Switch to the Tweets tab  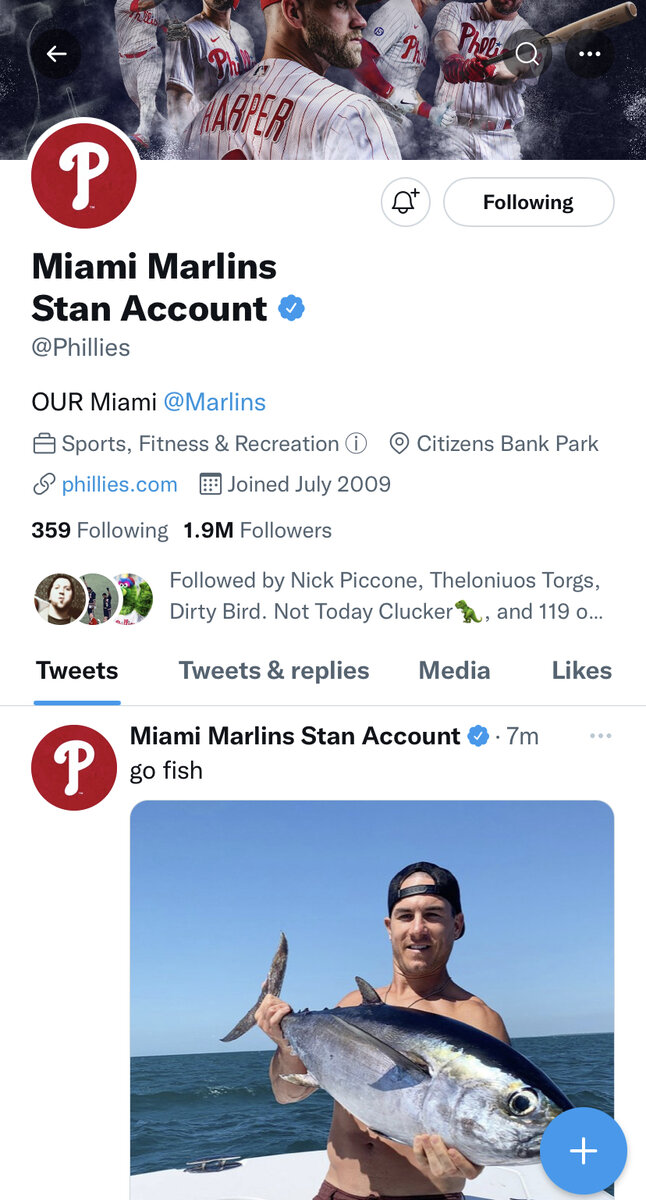pyautogui.click(x=77, y=671)
